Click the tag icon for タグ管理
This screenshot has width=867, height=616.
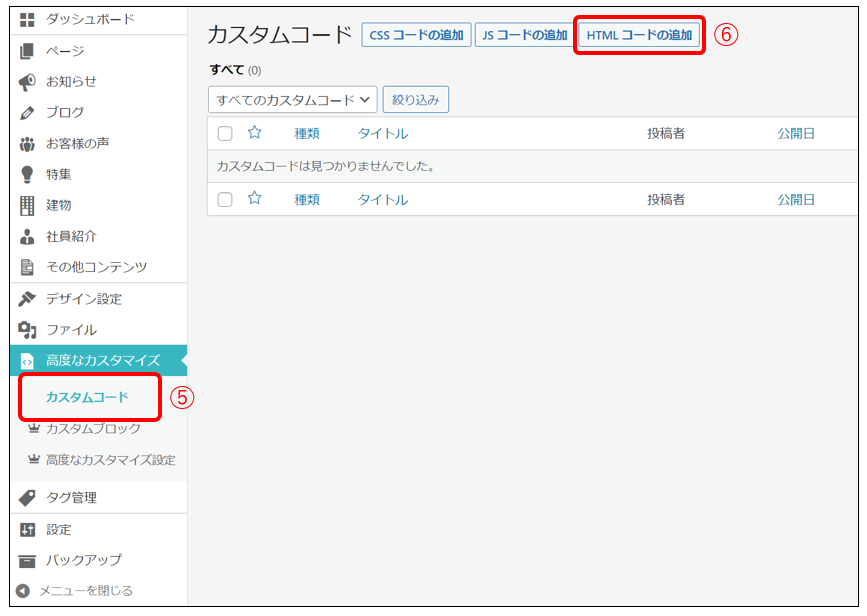click(x=27, y=498)
